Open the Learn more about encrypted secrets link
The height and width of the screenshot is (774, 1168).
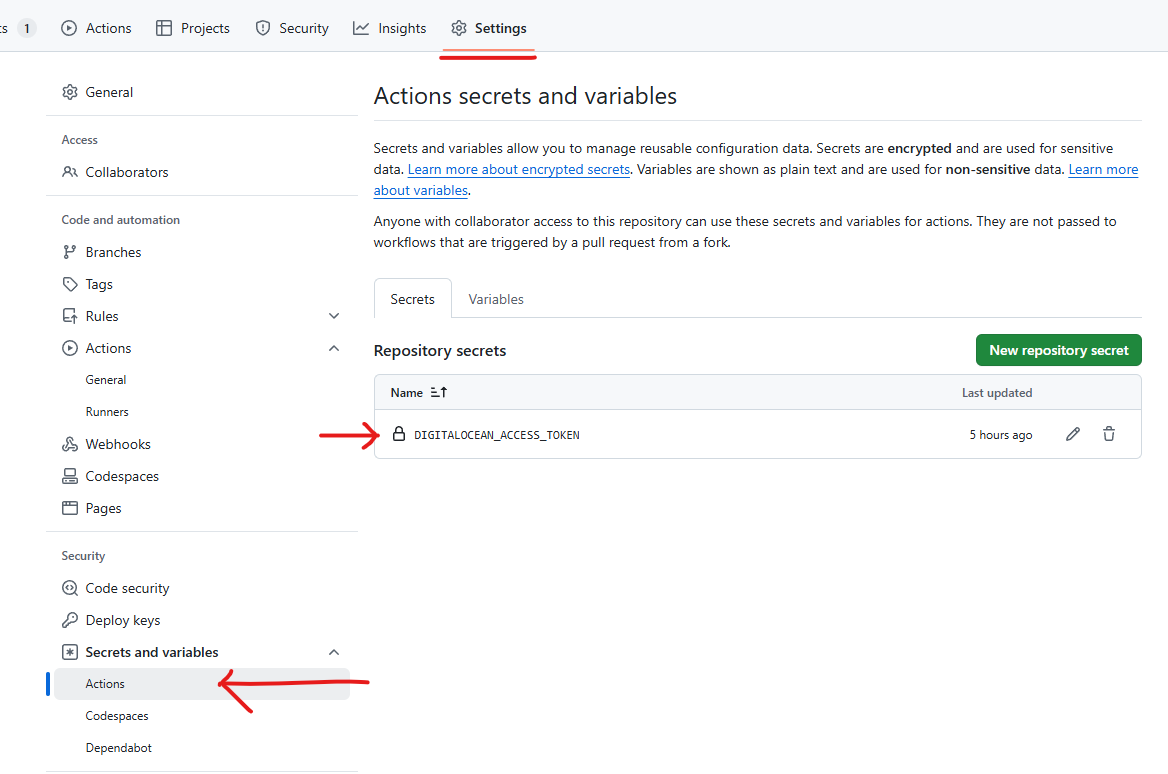(x=518, y=169)
